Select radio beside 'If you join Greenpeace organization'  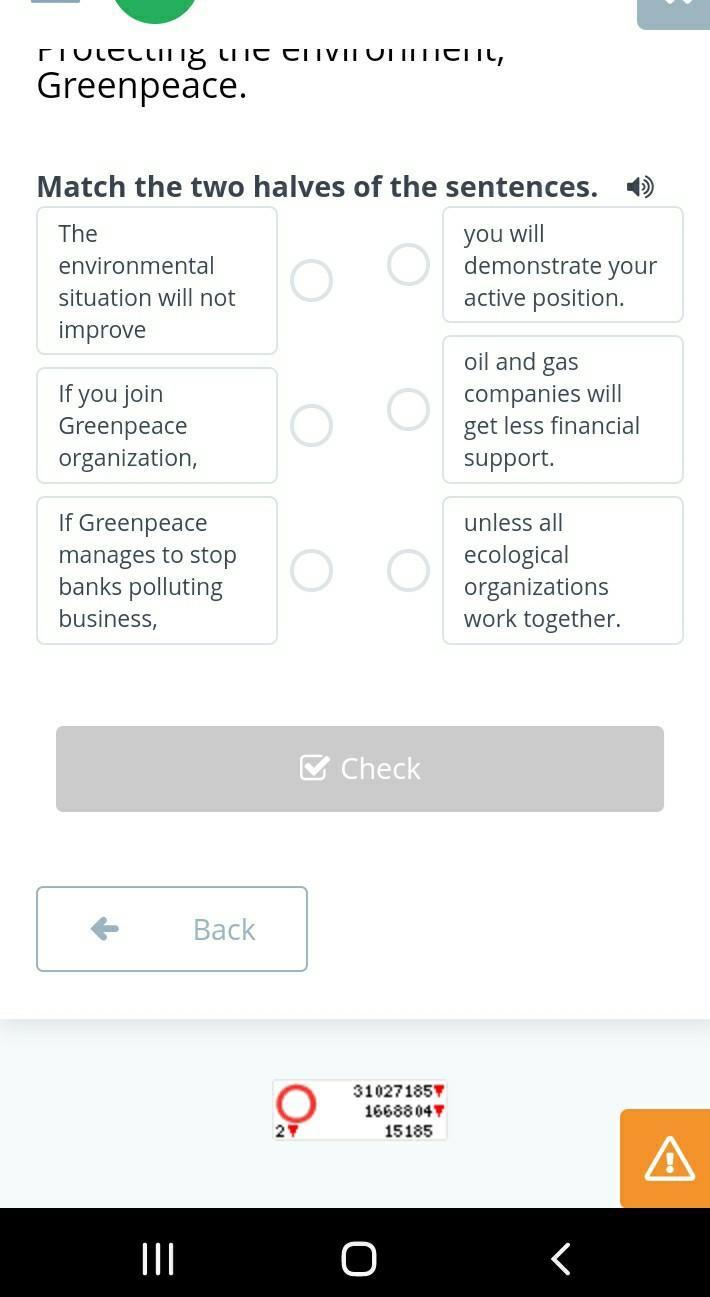pos(312,426)
